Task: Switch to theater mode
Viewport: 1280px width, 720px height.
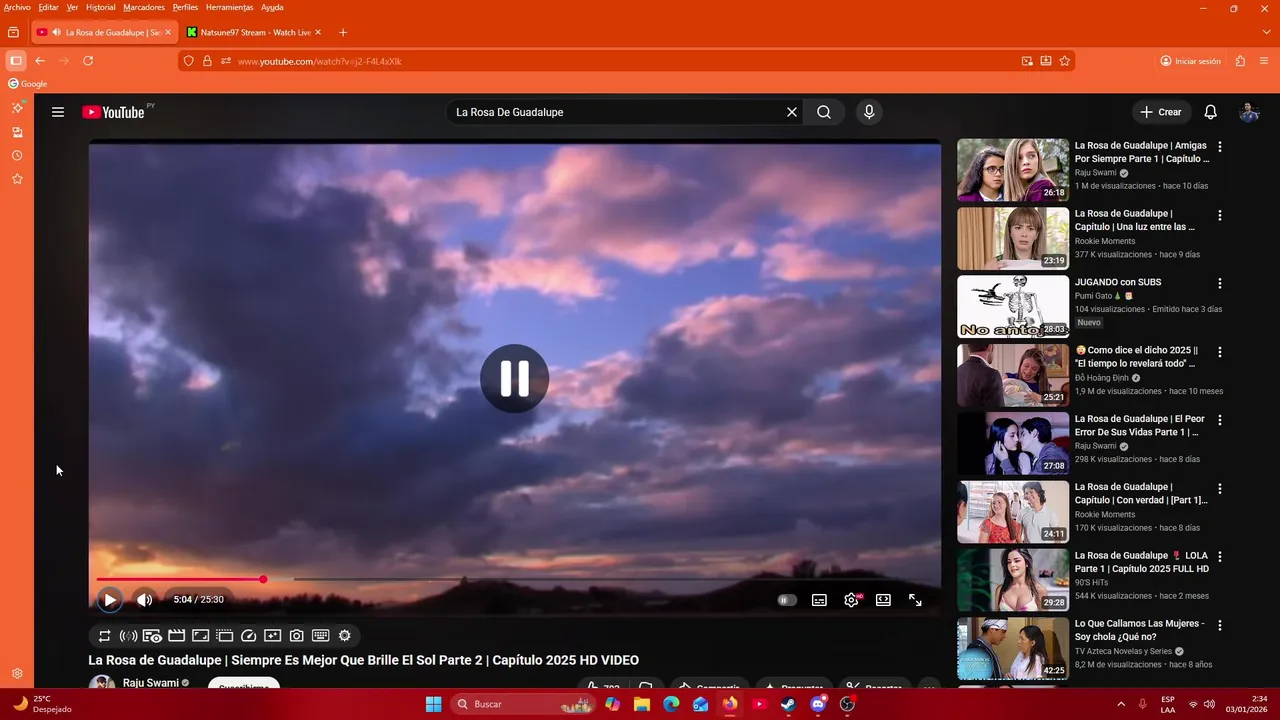Action: click(x=883, y=600)
